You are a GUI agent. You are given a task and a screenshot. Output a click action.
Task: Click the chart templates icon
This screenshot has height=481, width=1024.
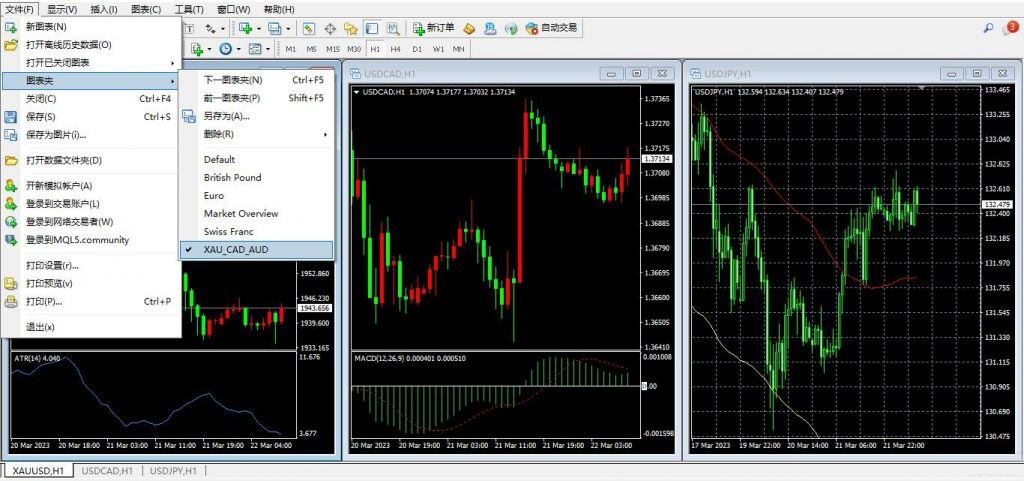tap(255, 49)
